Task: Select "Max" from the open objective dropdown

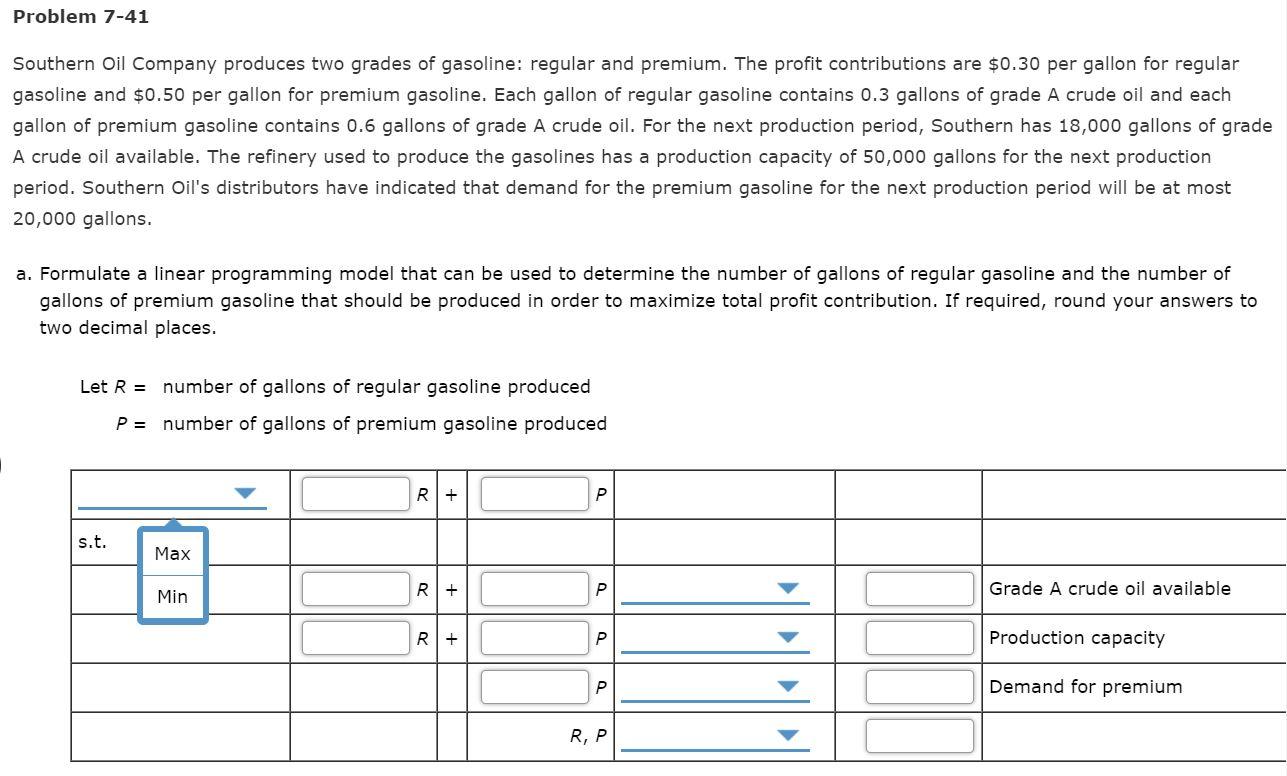Action: 171,553
